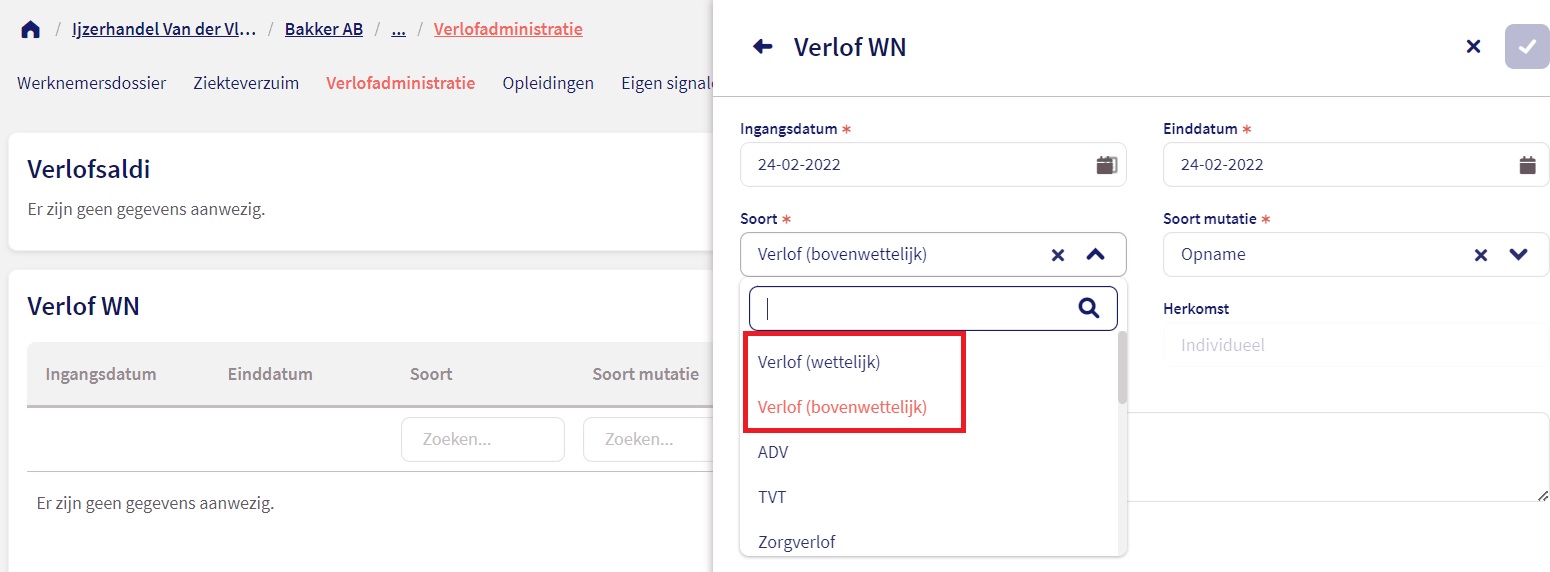
Task: Select the Zorgverlof option
Action: (797, 542)
